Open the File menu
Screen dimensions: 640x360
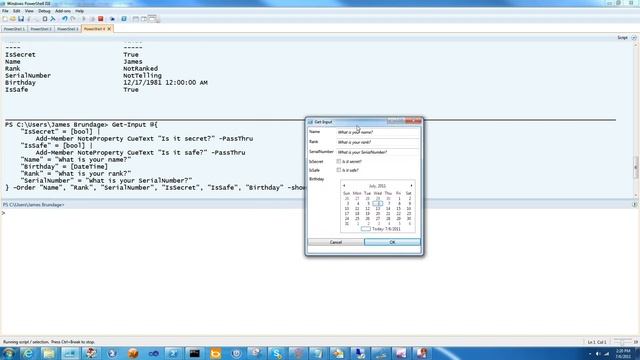tap(5, 11)
